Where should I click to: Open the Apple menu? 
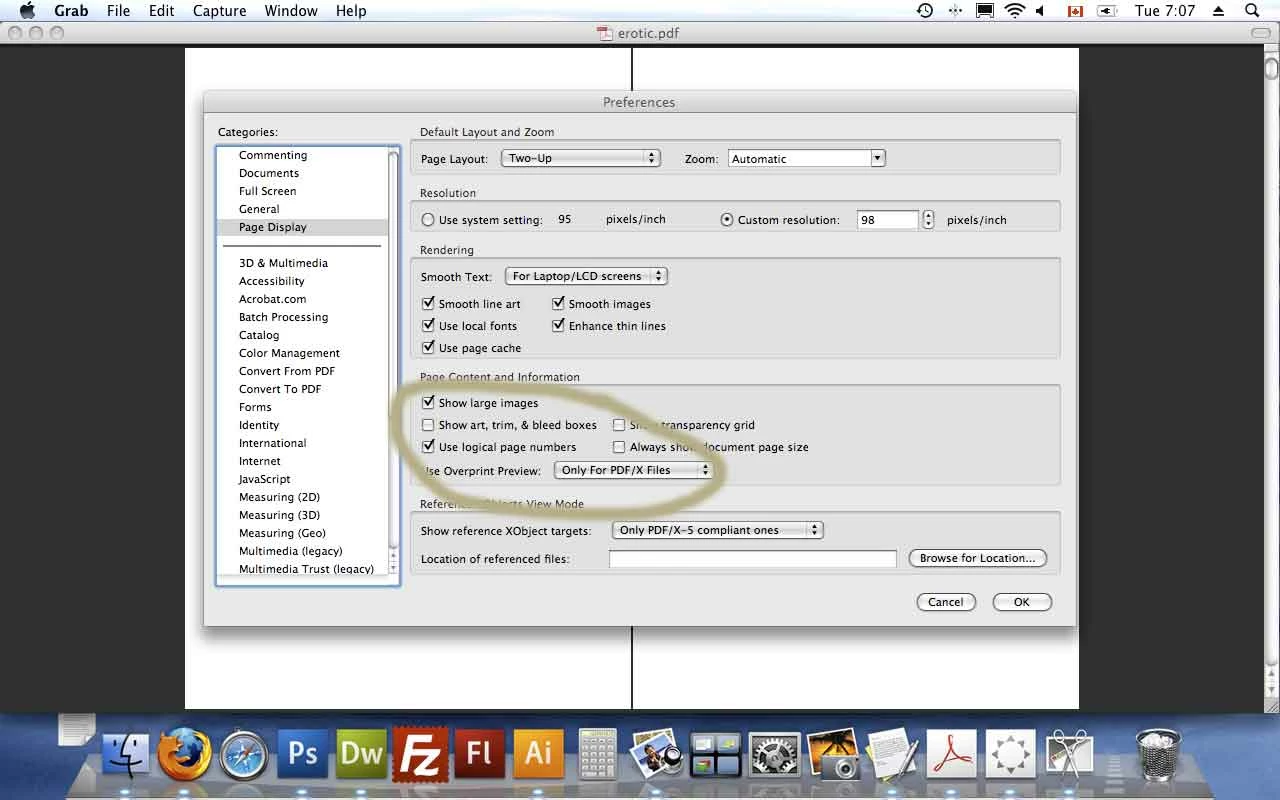pos(27,11)
